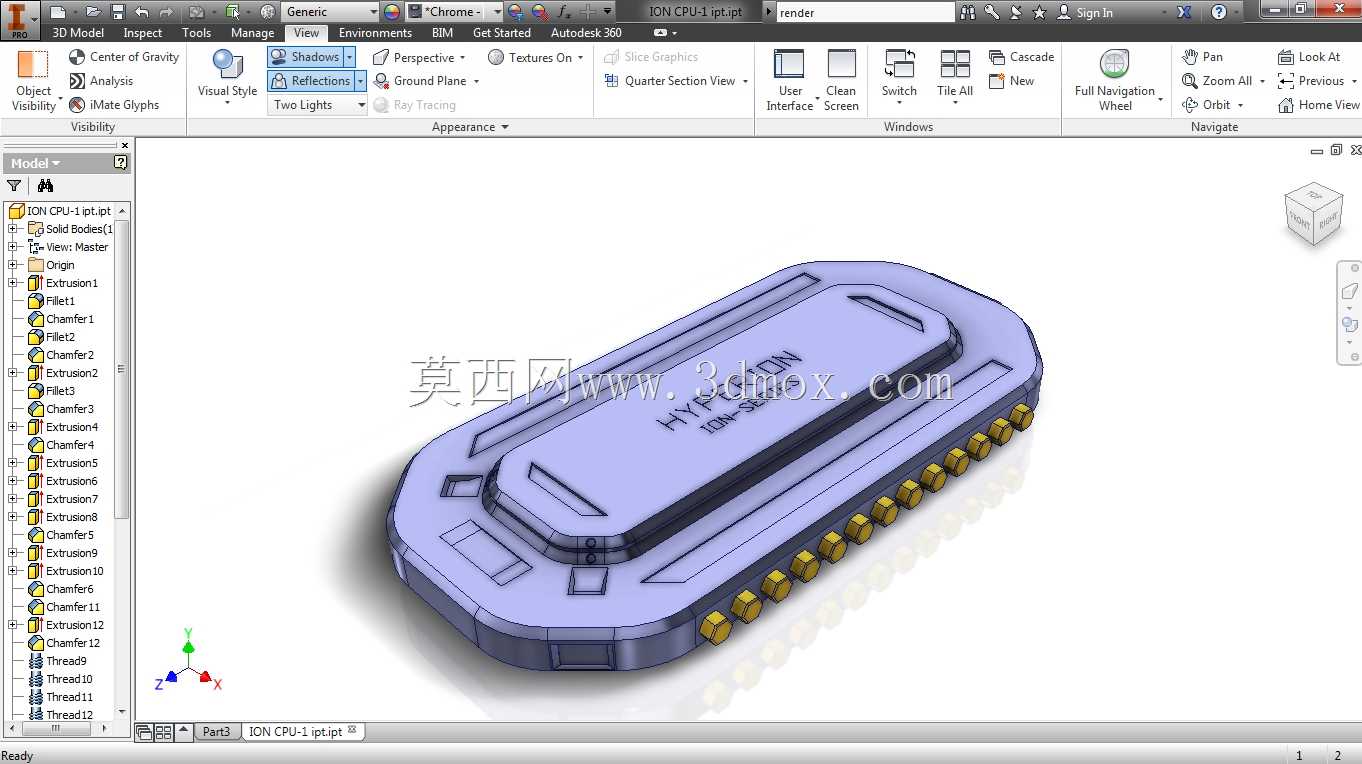
Task: Click the Open folder icon
Action: [x=93, y=12]
